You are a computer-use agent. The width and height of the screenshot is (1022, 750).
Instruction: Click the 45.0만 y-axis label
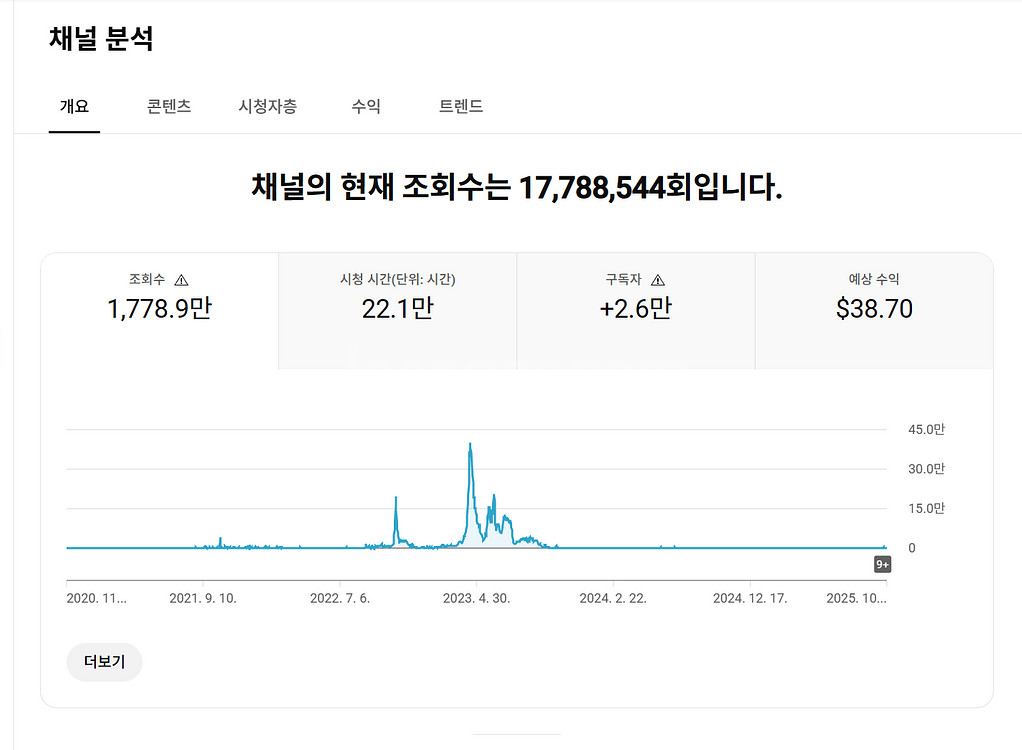pyautogui.click(x=926, y=429)
